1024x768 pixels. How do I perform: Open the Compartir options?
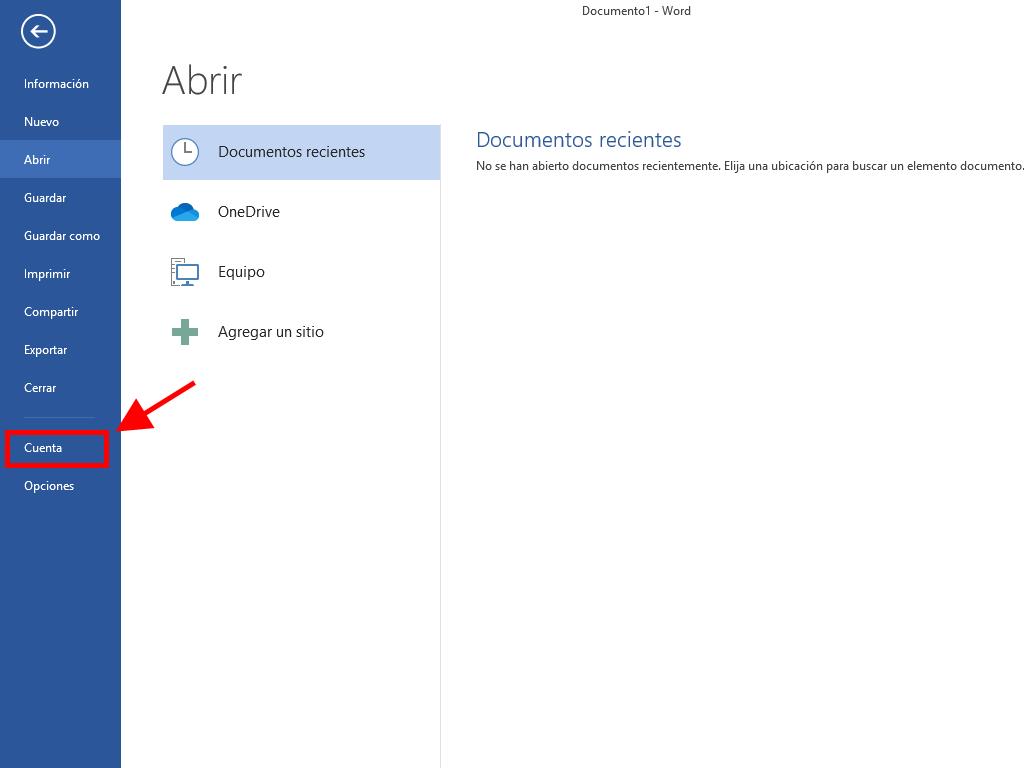[x=51, y=312]
